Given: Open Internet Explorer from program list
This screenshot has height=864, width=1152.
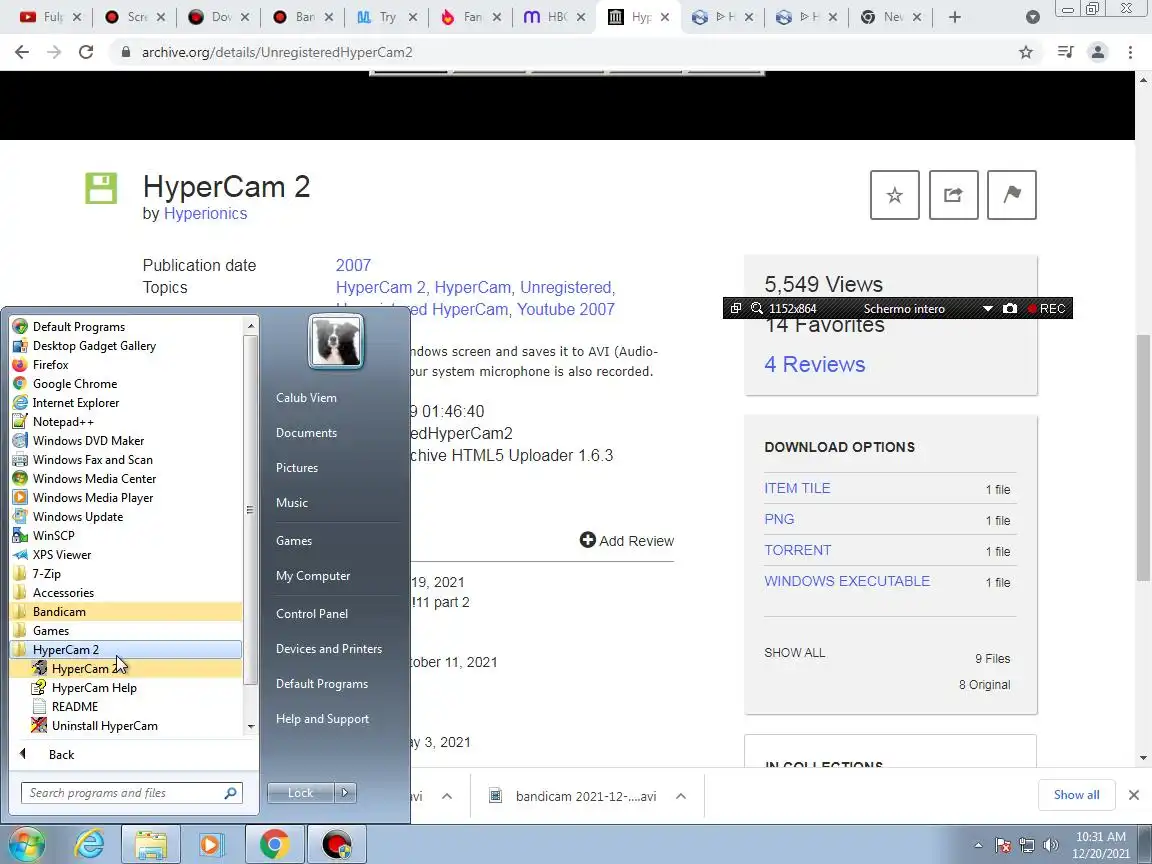Looking at the screenshot, I should 75,403.
